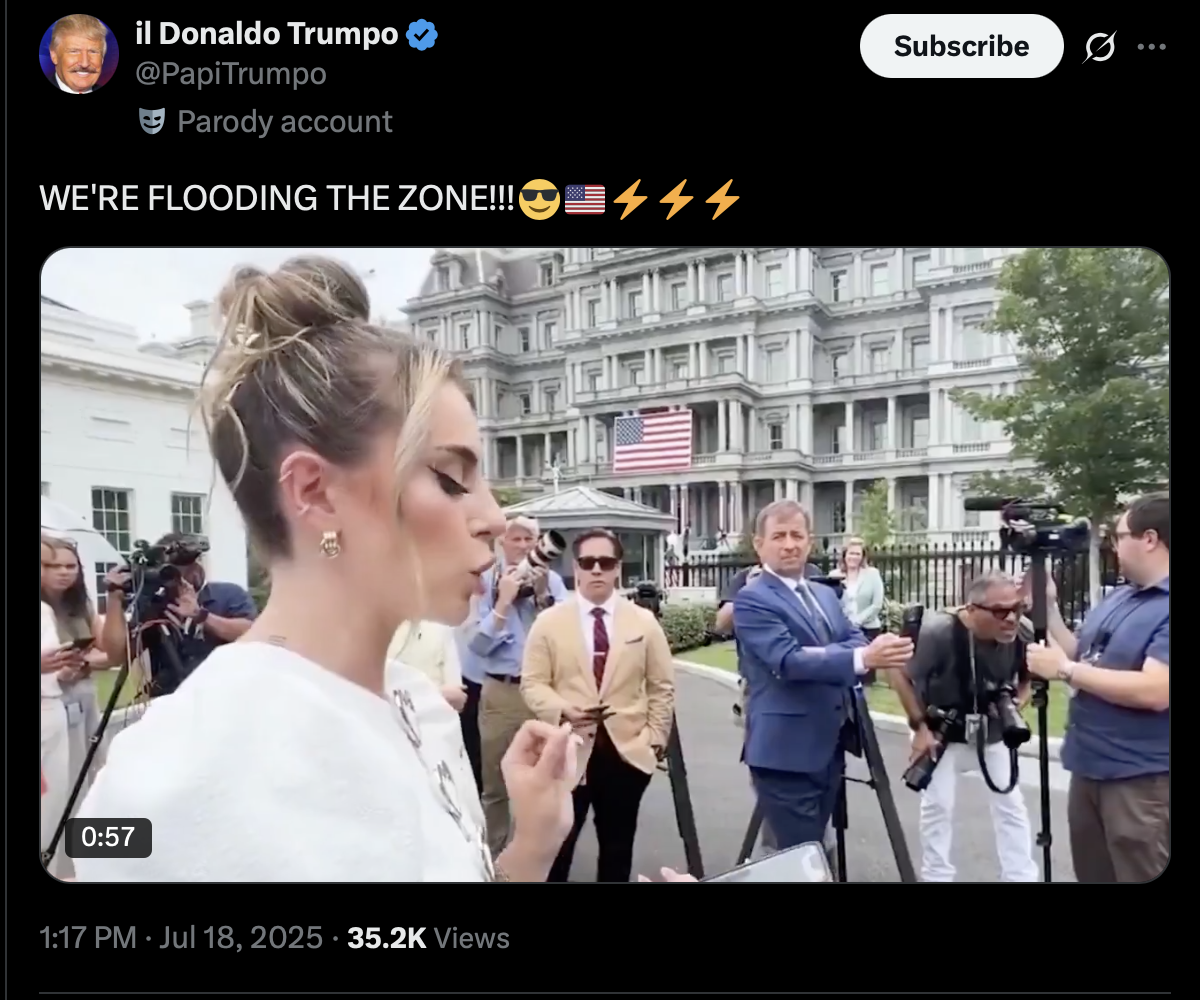
Task: Open the @PapiTrumpo handle link
Action: tap(231, 74)
